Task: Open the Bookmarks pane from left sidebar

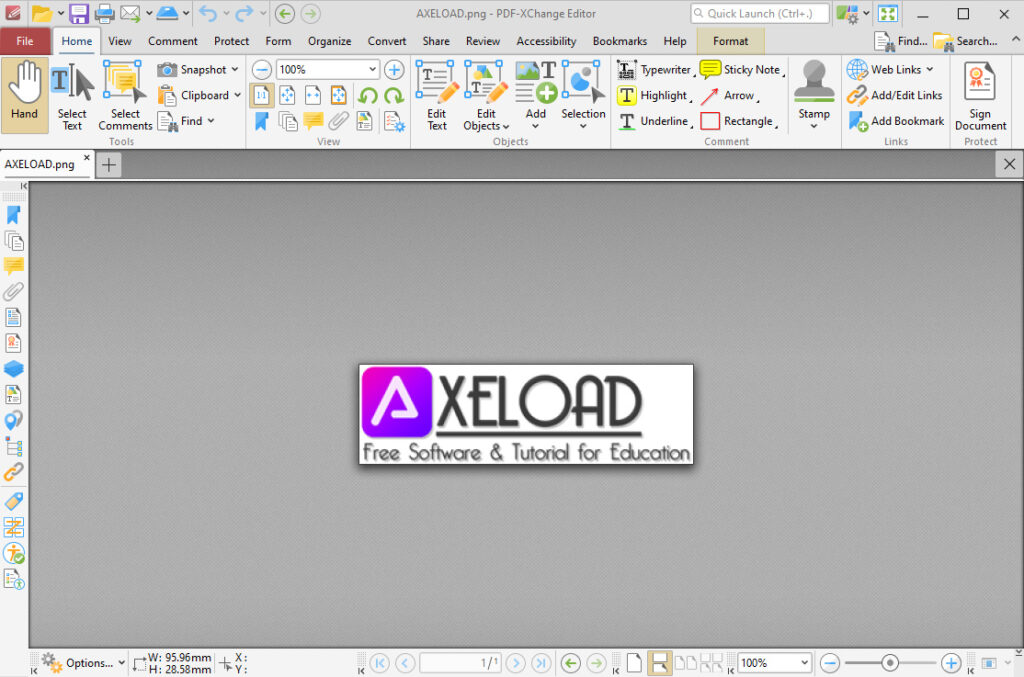Action: coord(13,215)
